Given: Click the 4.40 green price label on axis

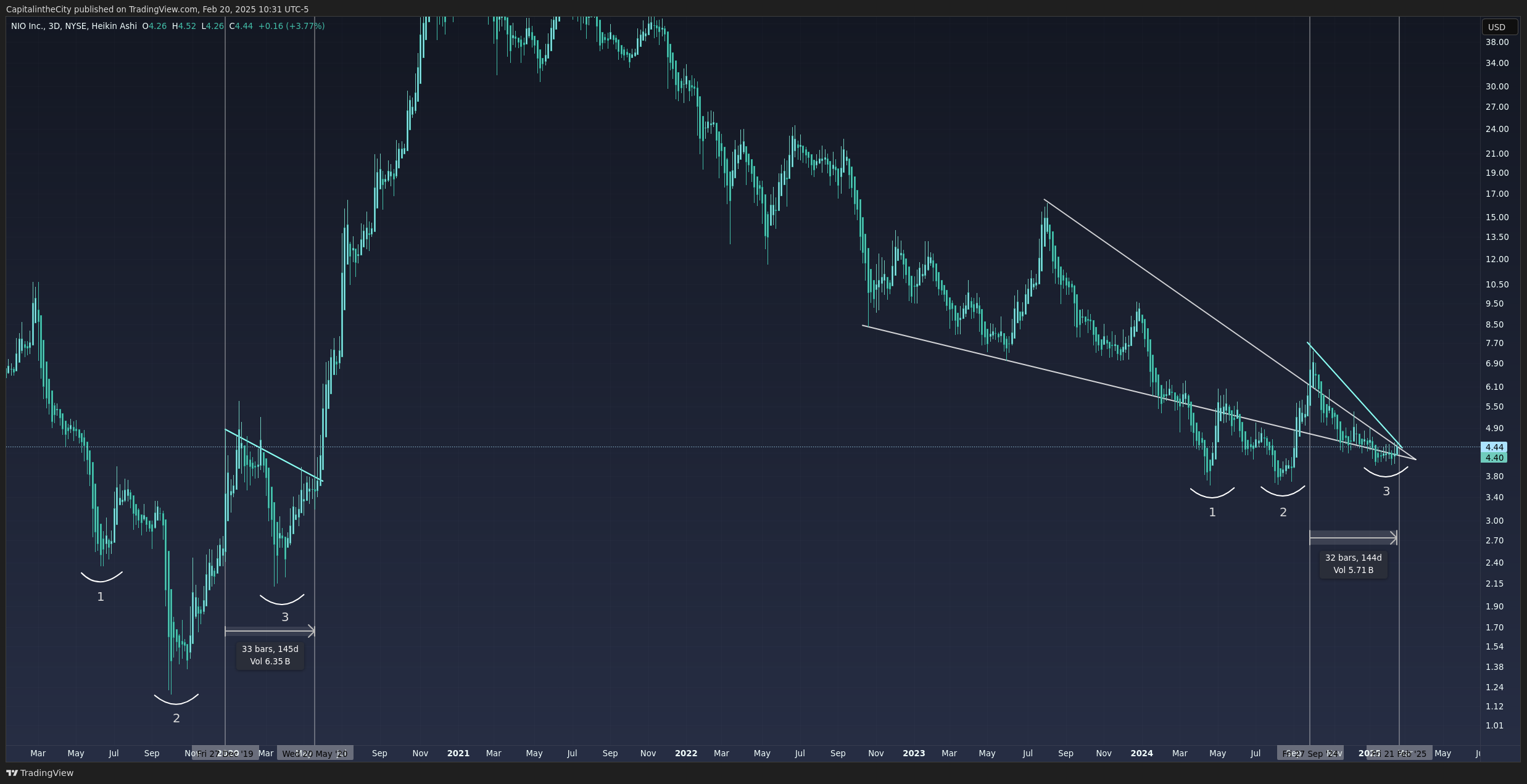Looking at the screenshot, I should 1494,458.
